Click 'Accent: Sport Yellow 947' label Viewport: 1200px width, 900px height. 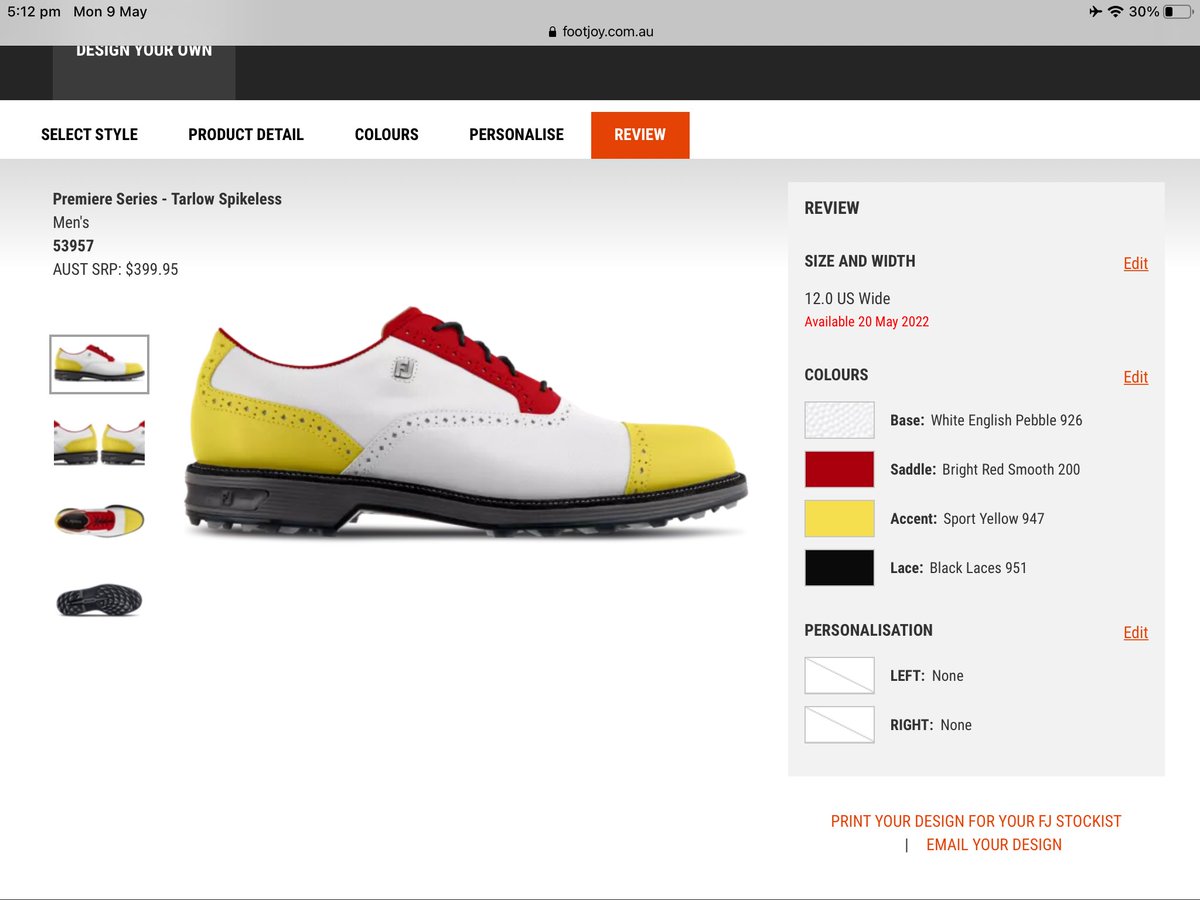(x=967, y=518)
